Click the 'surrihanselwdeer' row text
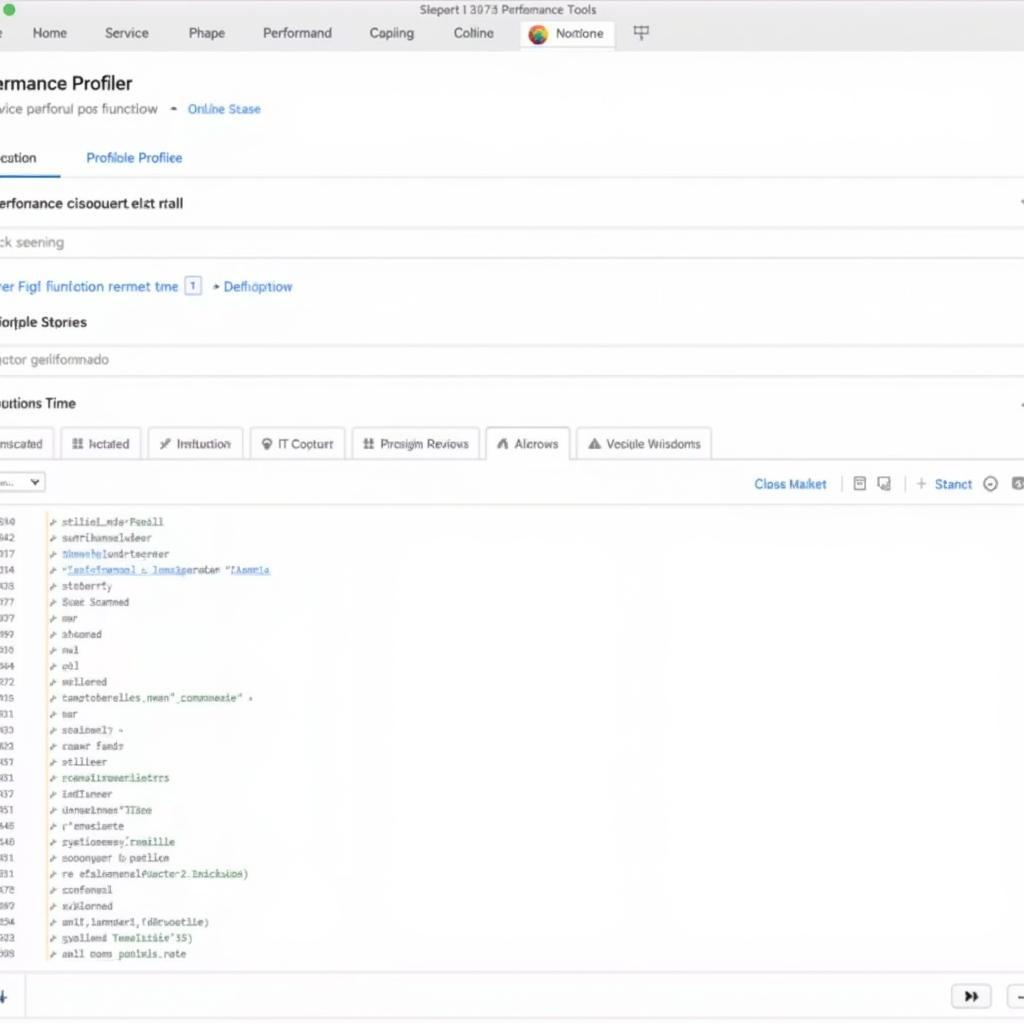Viewport: 1024px width, 1024px height. [106, 538]
